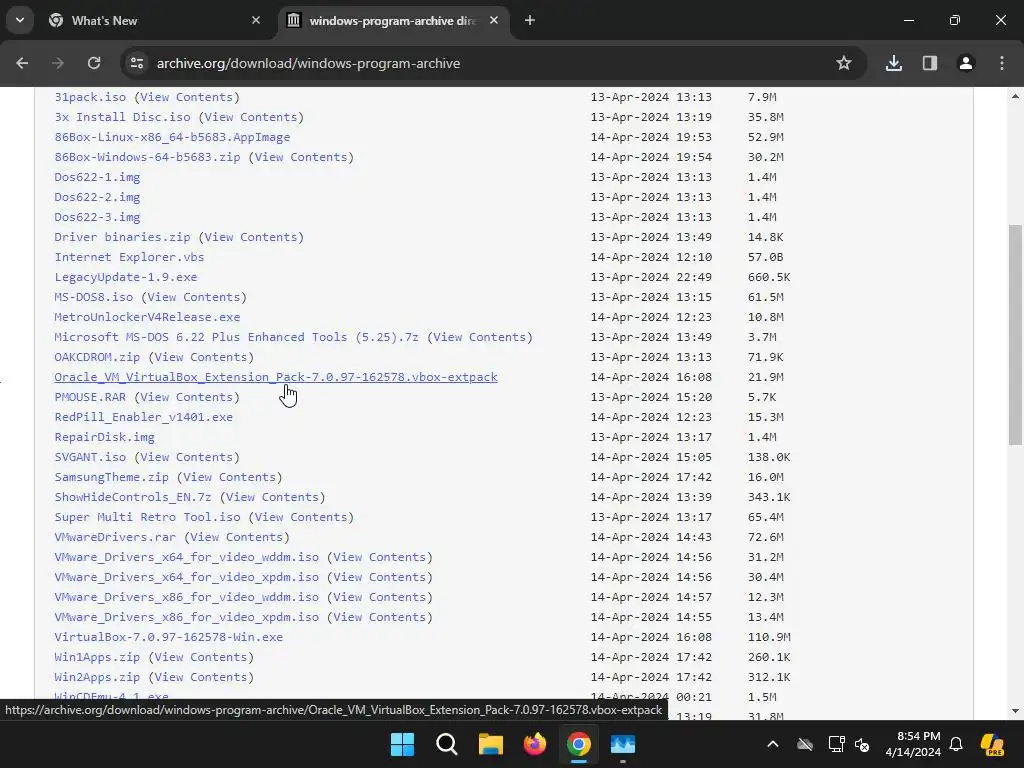Screen dimensions: 1024x768
Task: Download Dos622-2.img
Action: 97,197
